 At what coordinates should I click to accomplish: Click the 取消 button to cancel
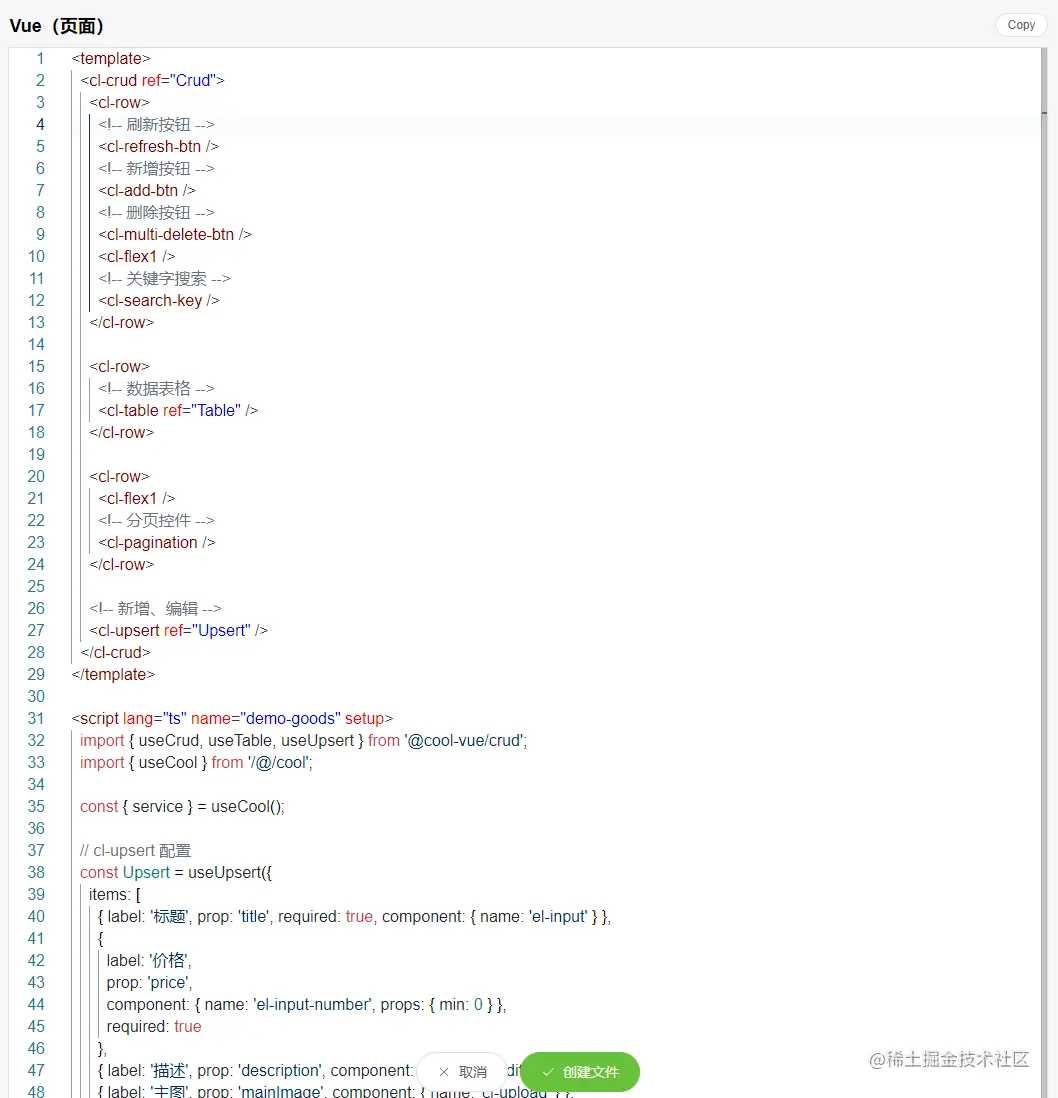[468, 1071]
